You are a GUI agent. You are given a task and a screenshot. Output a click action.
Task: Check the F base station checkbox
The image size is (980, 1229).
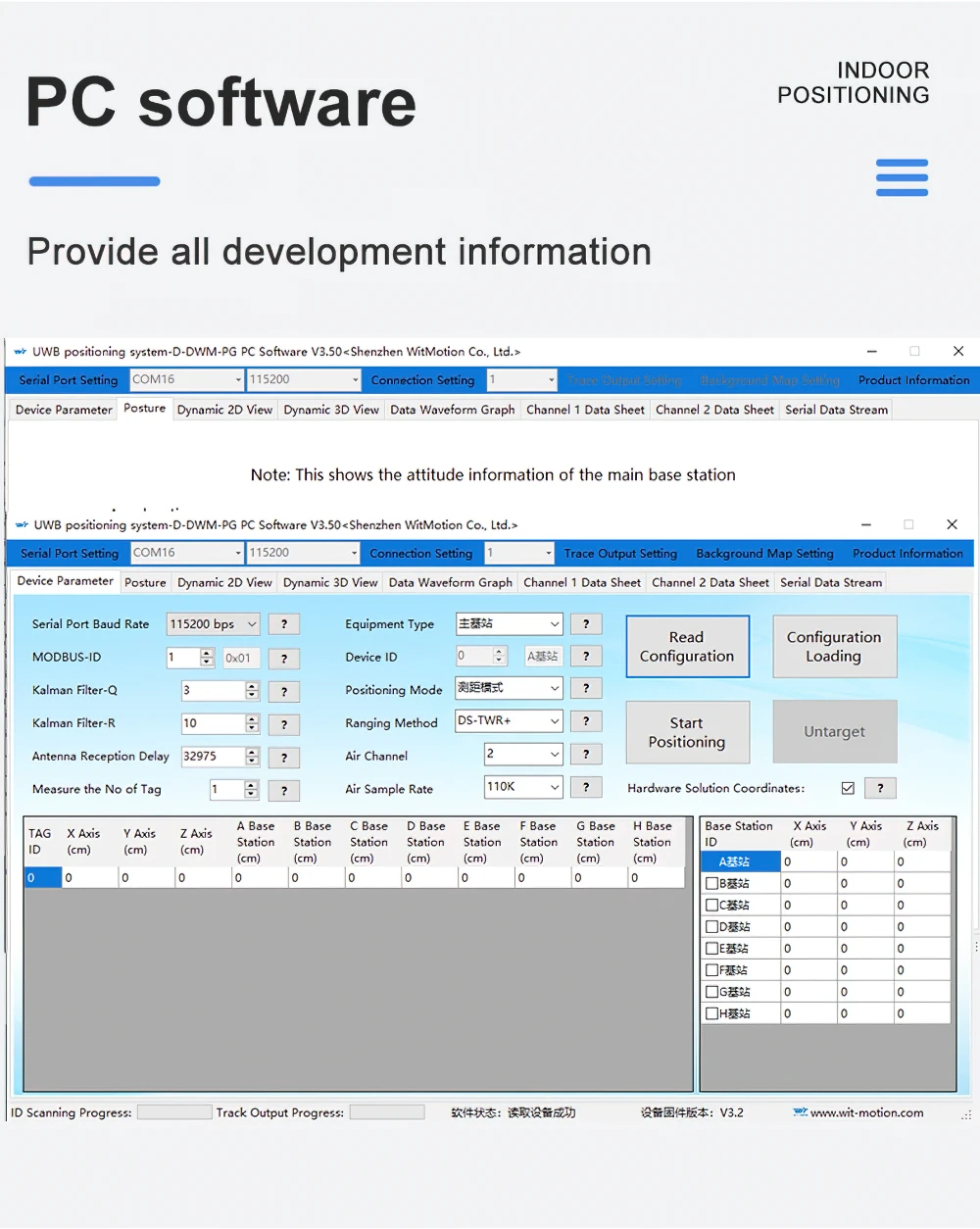pos(712,970)
